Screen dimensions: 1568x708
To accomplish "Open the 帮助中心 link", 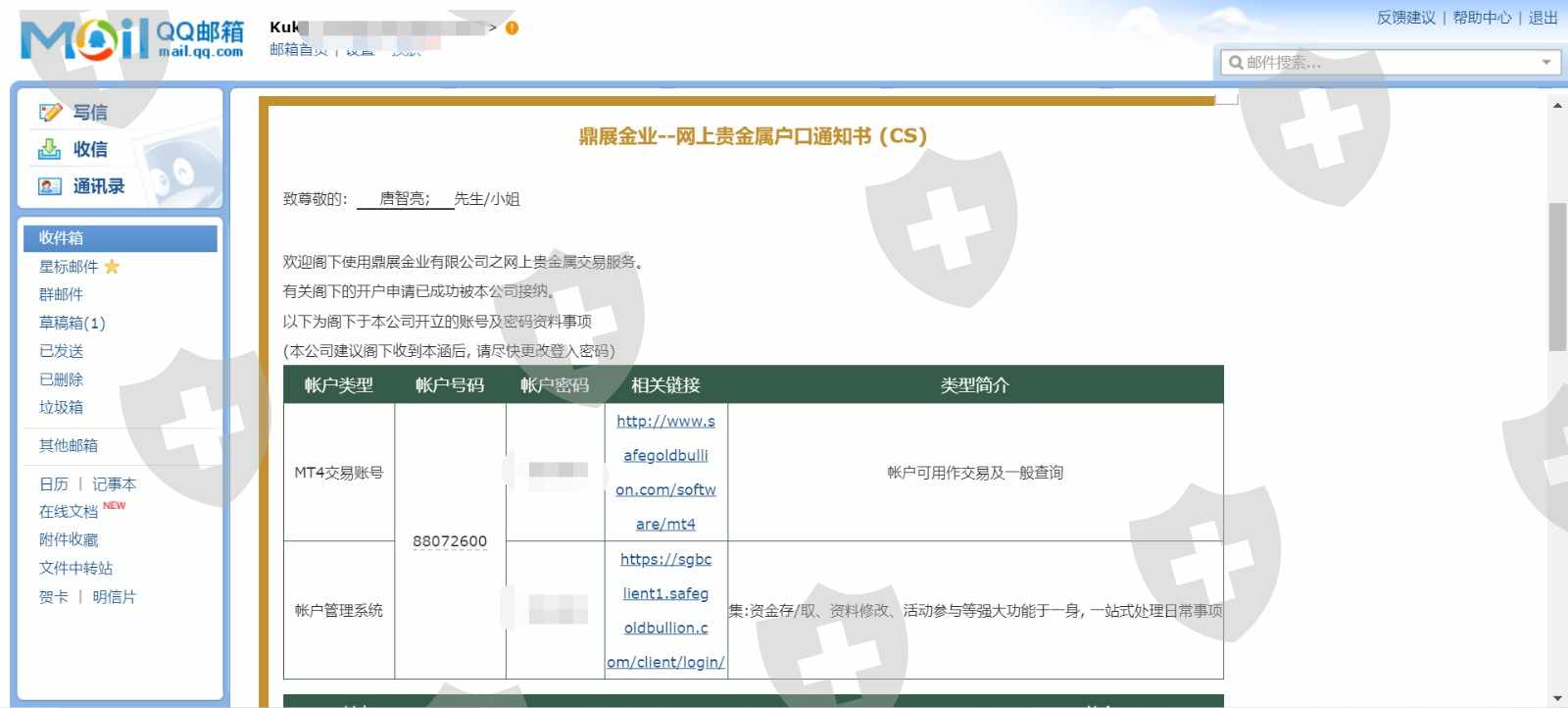I will pos(1482,18).
